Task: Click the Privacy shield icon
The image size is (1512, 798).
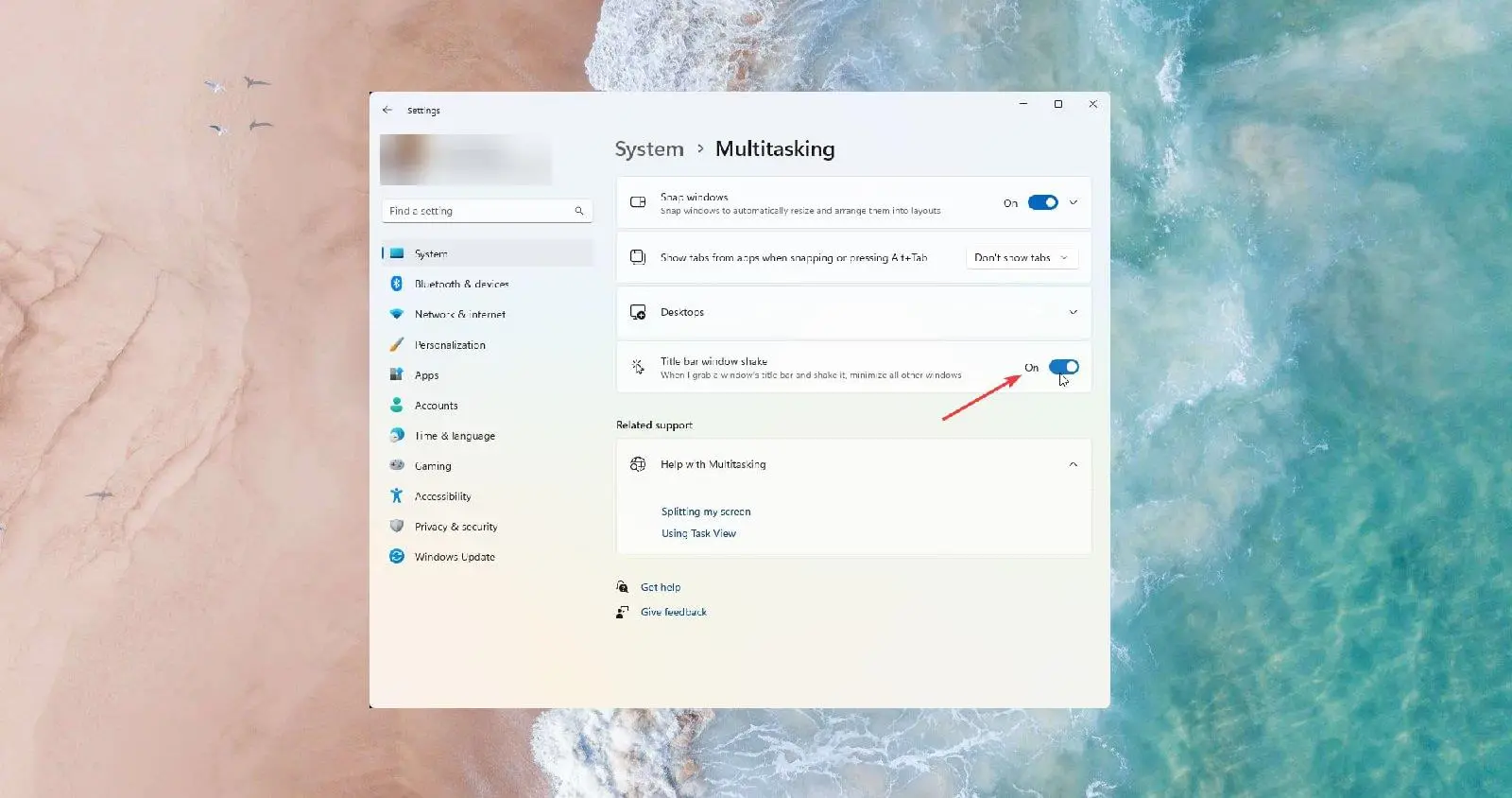Action: coord(397,526)
